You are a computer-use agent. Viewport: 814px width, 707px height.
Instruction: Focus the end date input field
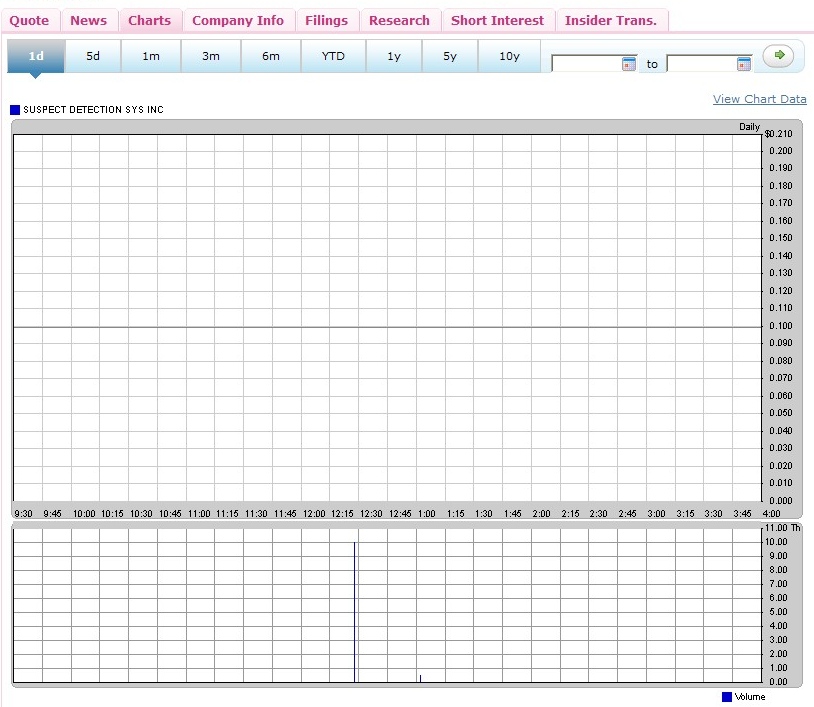coord(702,64)
